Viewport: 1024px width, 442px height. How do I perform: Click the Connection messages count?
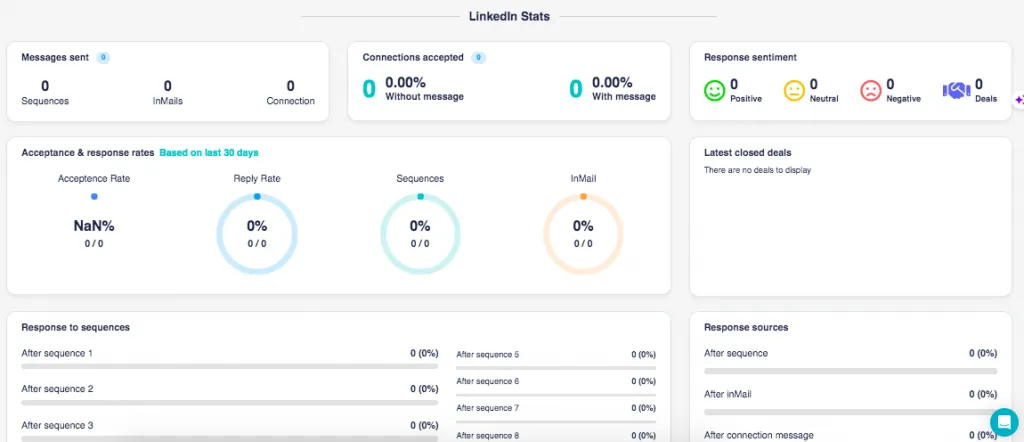click(291, 86)
